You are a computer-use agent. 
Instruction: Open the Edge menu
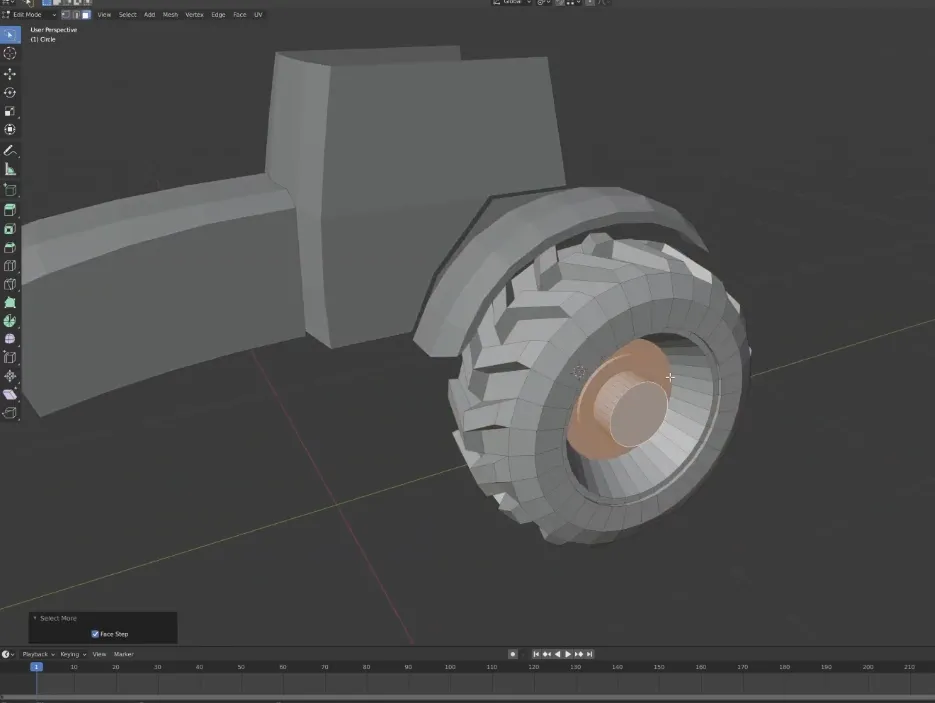click(x=218, y=15)
